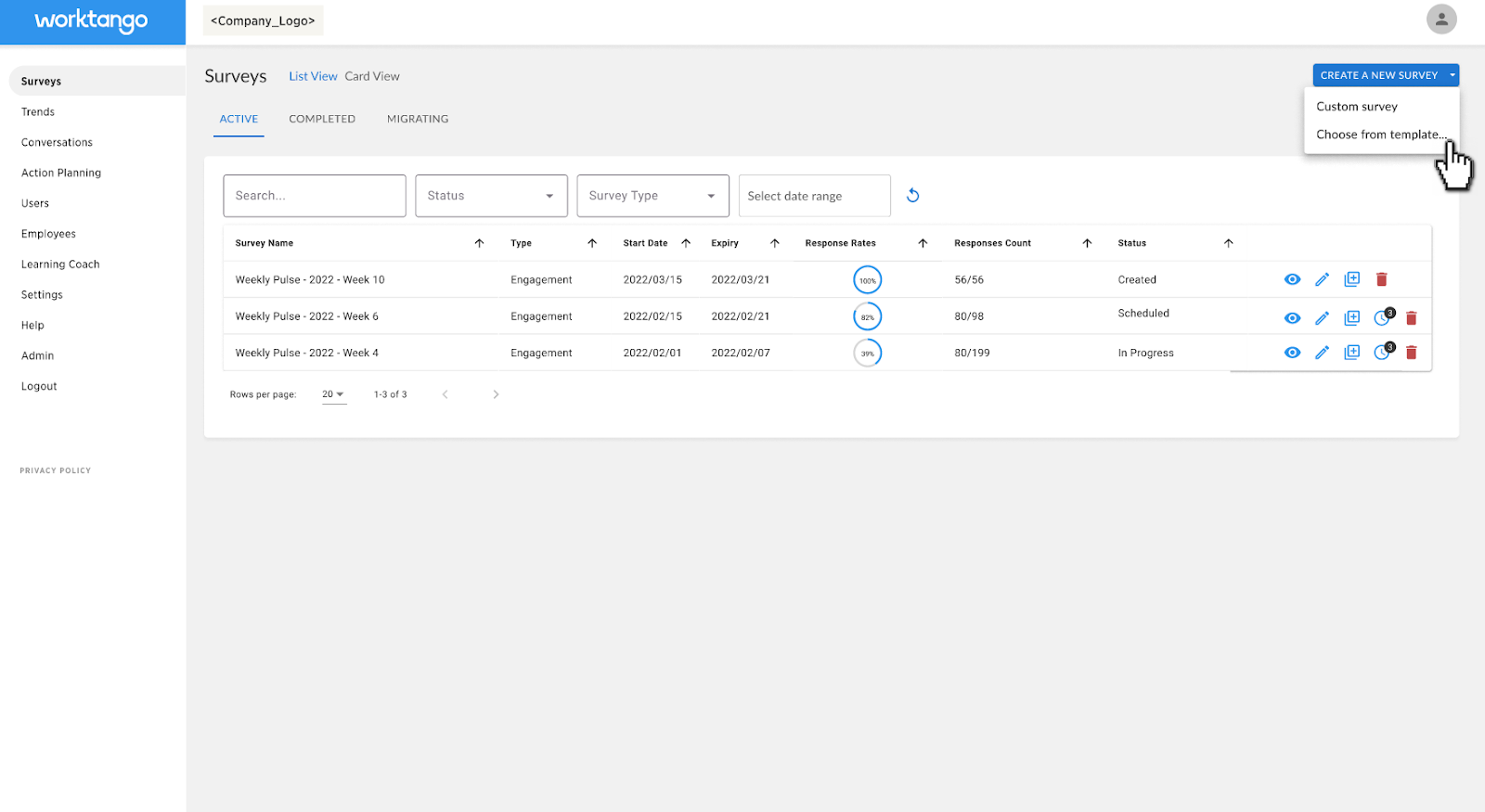The image size is (1485, 812).
Task: View the Weekly Pulse Week 4 survey
Action: (x=1292, y=353)
